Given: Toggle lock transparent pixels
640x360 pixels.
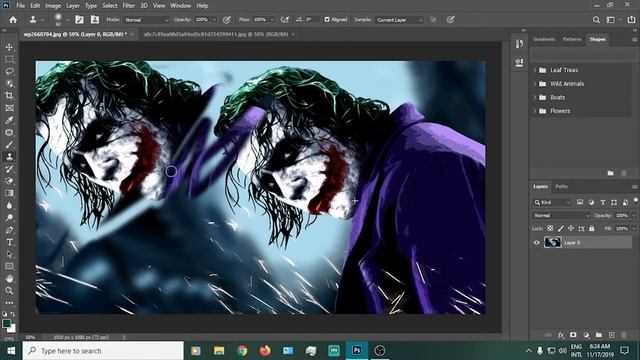Looking at the screenshot, I should pos(550,229).
